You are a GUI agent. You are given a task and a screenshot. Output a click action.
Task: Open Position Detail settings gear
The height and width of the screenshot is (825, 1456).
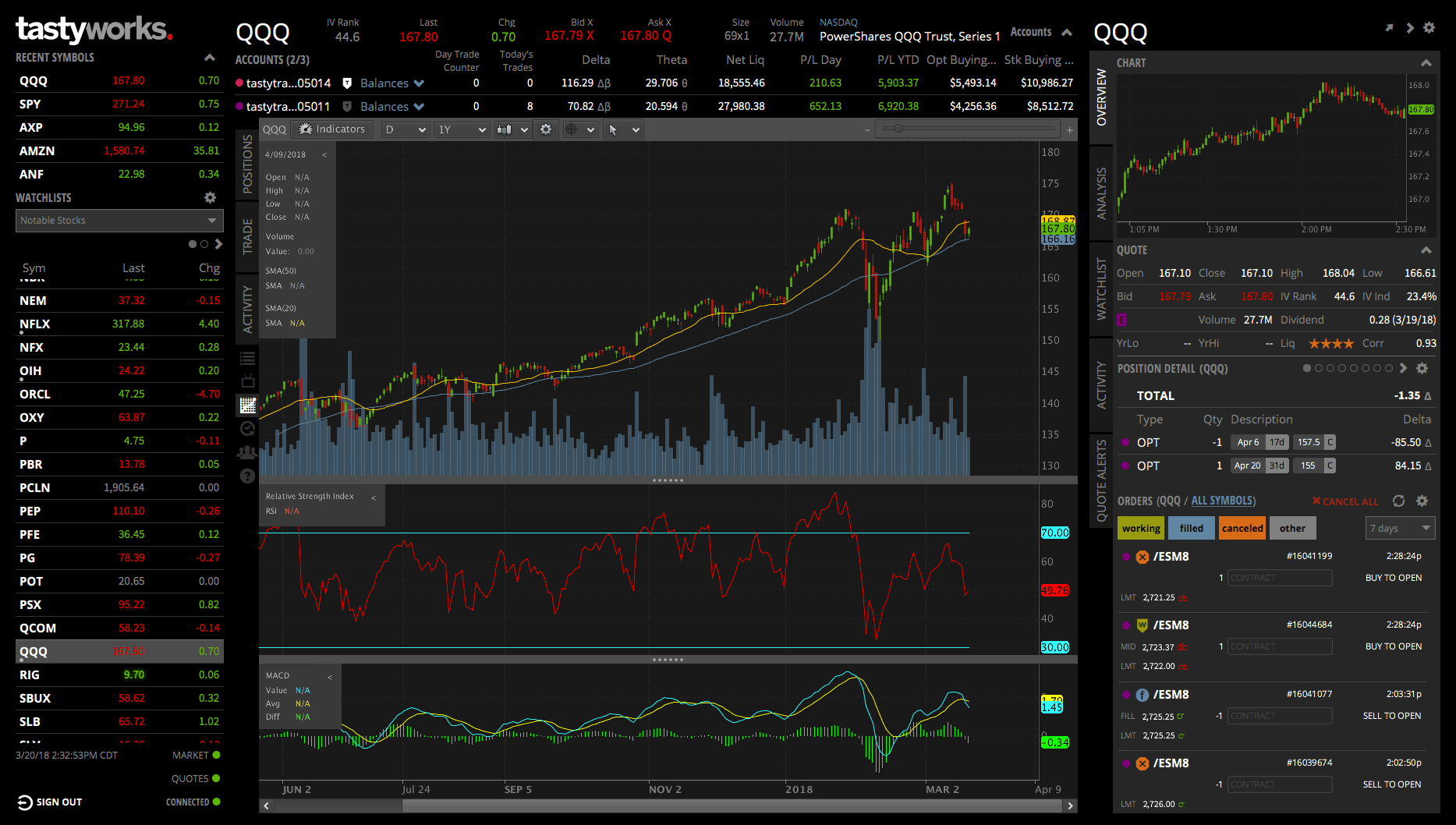coord(1422,368)
